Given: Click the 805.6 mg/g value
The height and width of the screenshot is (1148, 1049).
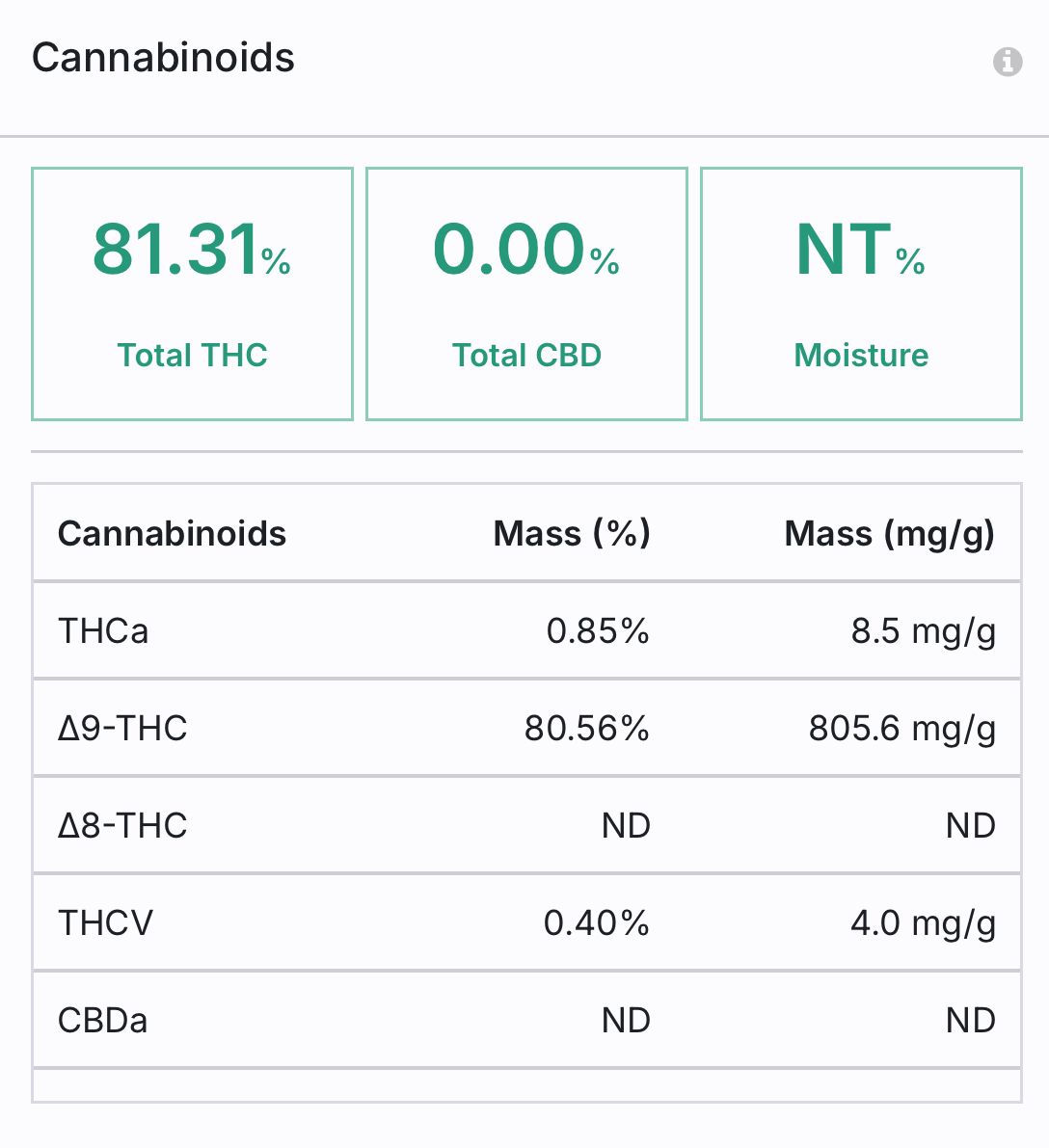Looking at the screenshot, I should pyautogui.click(x=901, y=730).
